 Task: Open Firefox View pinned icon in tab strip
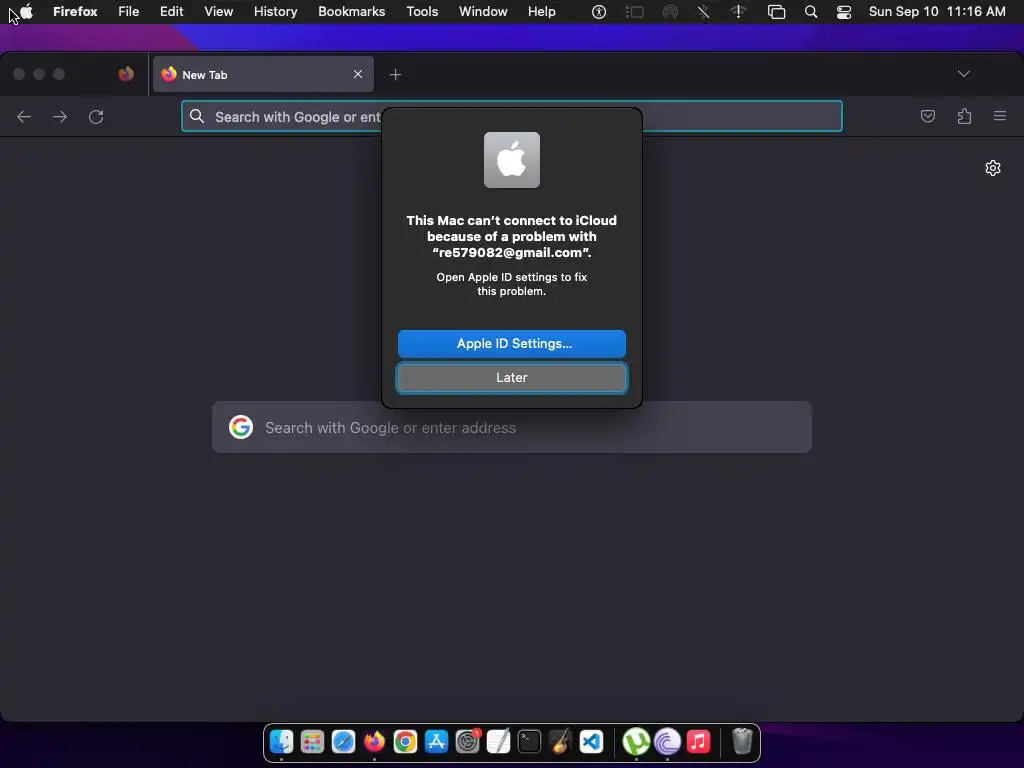pyautogui.click(x=126, y=74)
